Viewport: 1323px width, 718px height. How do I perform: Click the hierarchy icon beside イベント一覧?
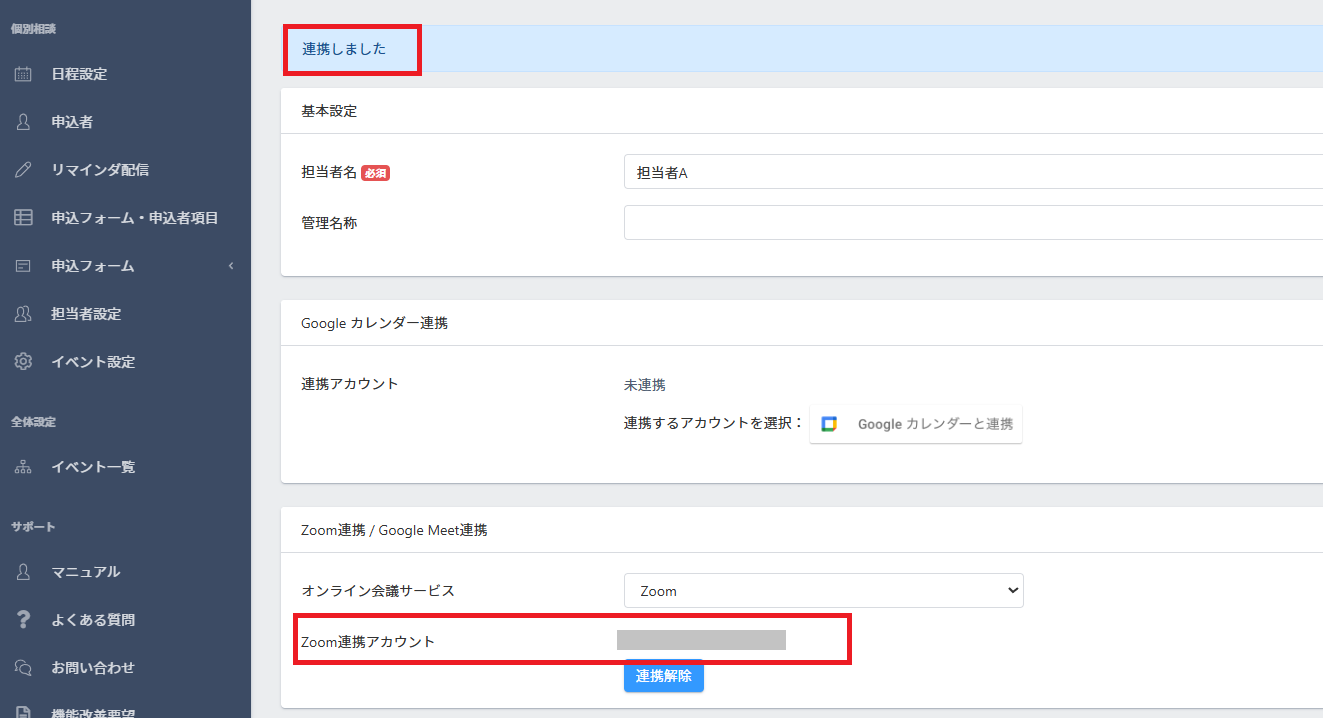pyautogui.click(x=23, y=467)
